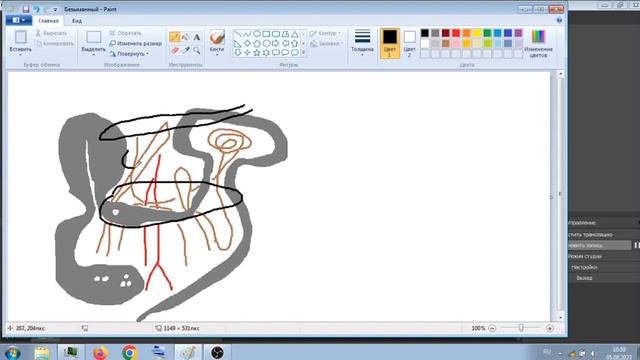Screen dimensions: 640x360
Task: Switch to the View (Вид) ribbon tab
Action: pyautogui.click(x=77, y=20)
